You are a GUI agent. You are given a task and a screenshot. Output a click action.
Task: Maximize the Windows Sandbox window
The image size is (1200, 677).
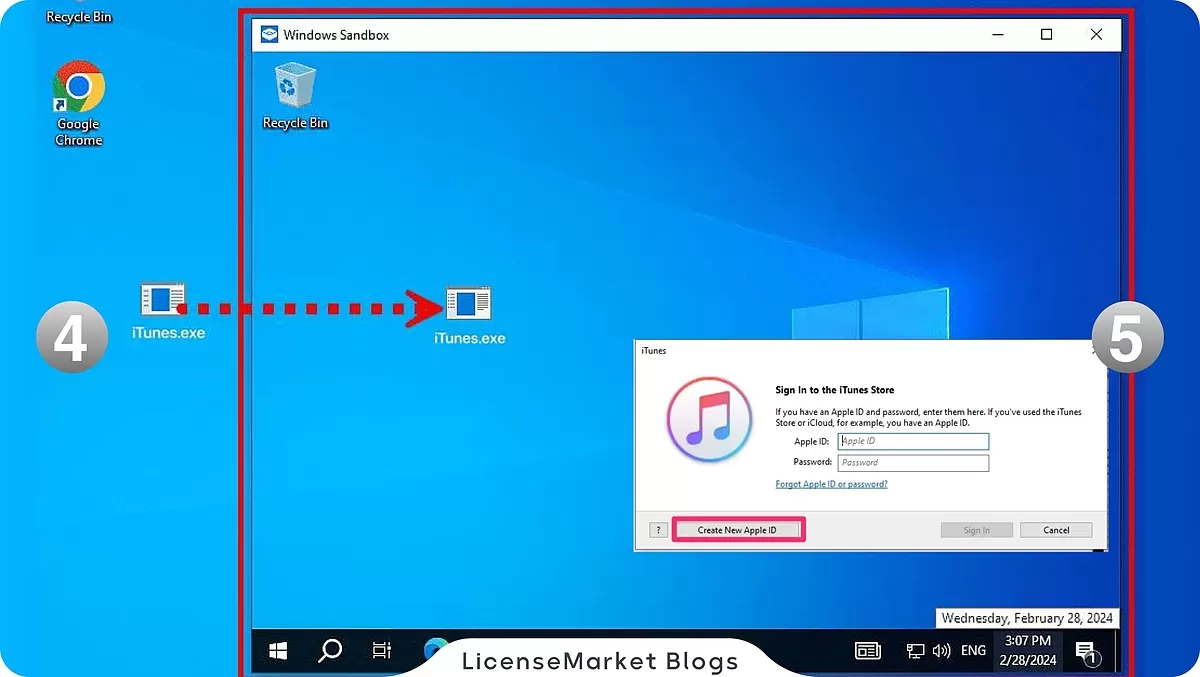tap(1046, 35)
